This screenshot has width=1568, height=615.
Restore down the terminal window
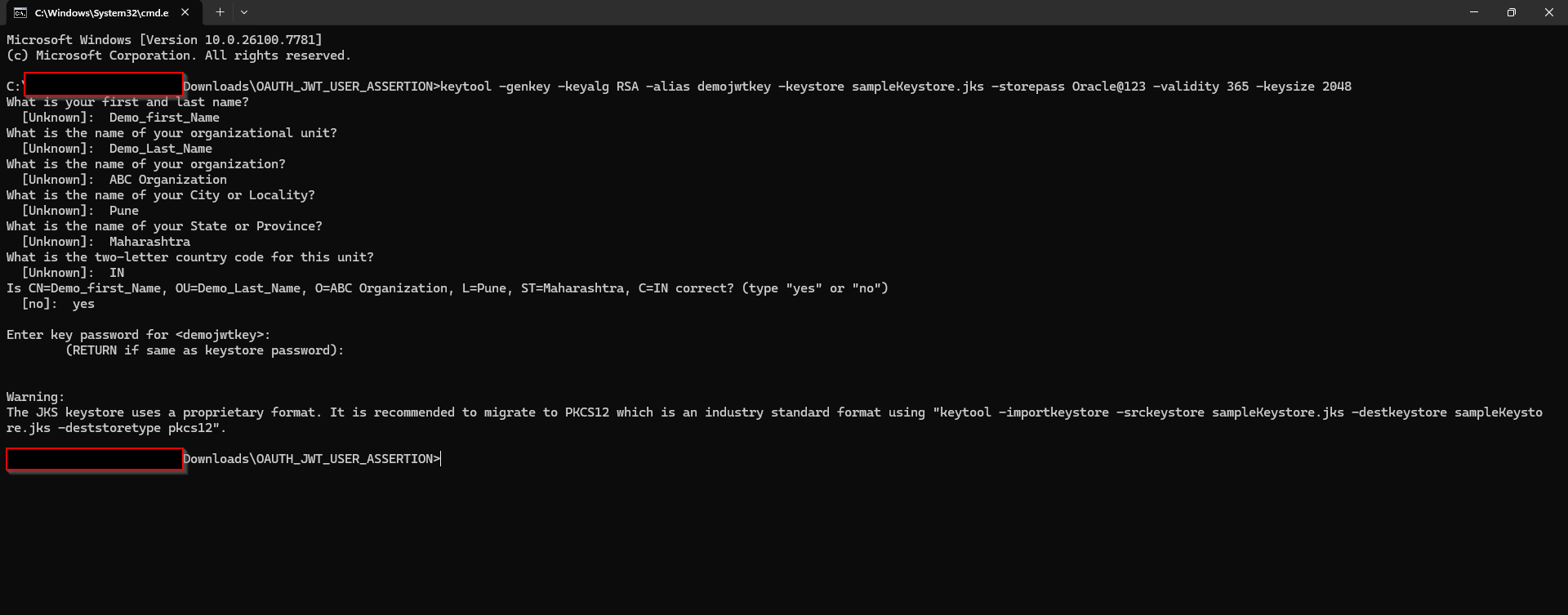click(1512, 12)
